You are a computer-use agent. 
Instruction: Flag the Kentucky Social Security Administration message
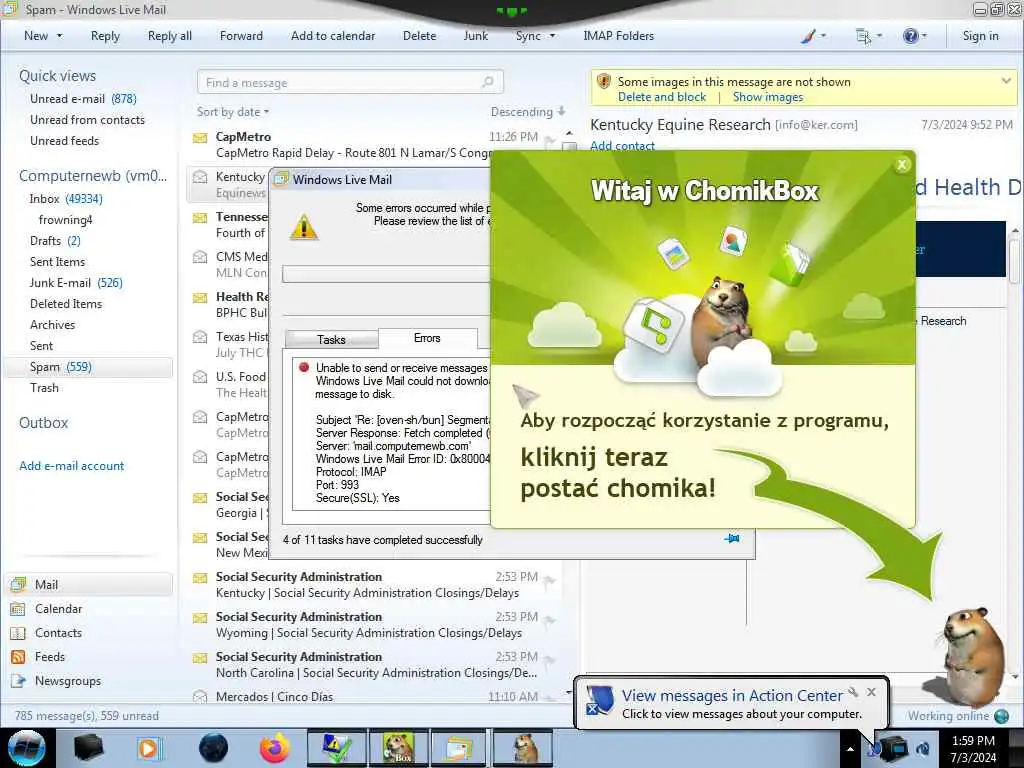click(x=550, y=580)
